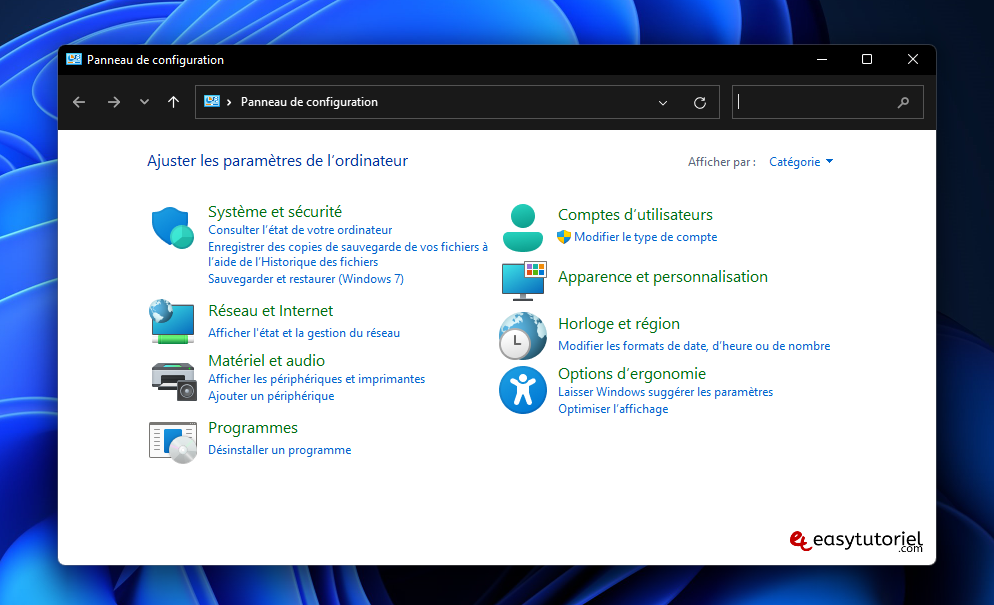Go up one level with the up arrow

(173, 102)
